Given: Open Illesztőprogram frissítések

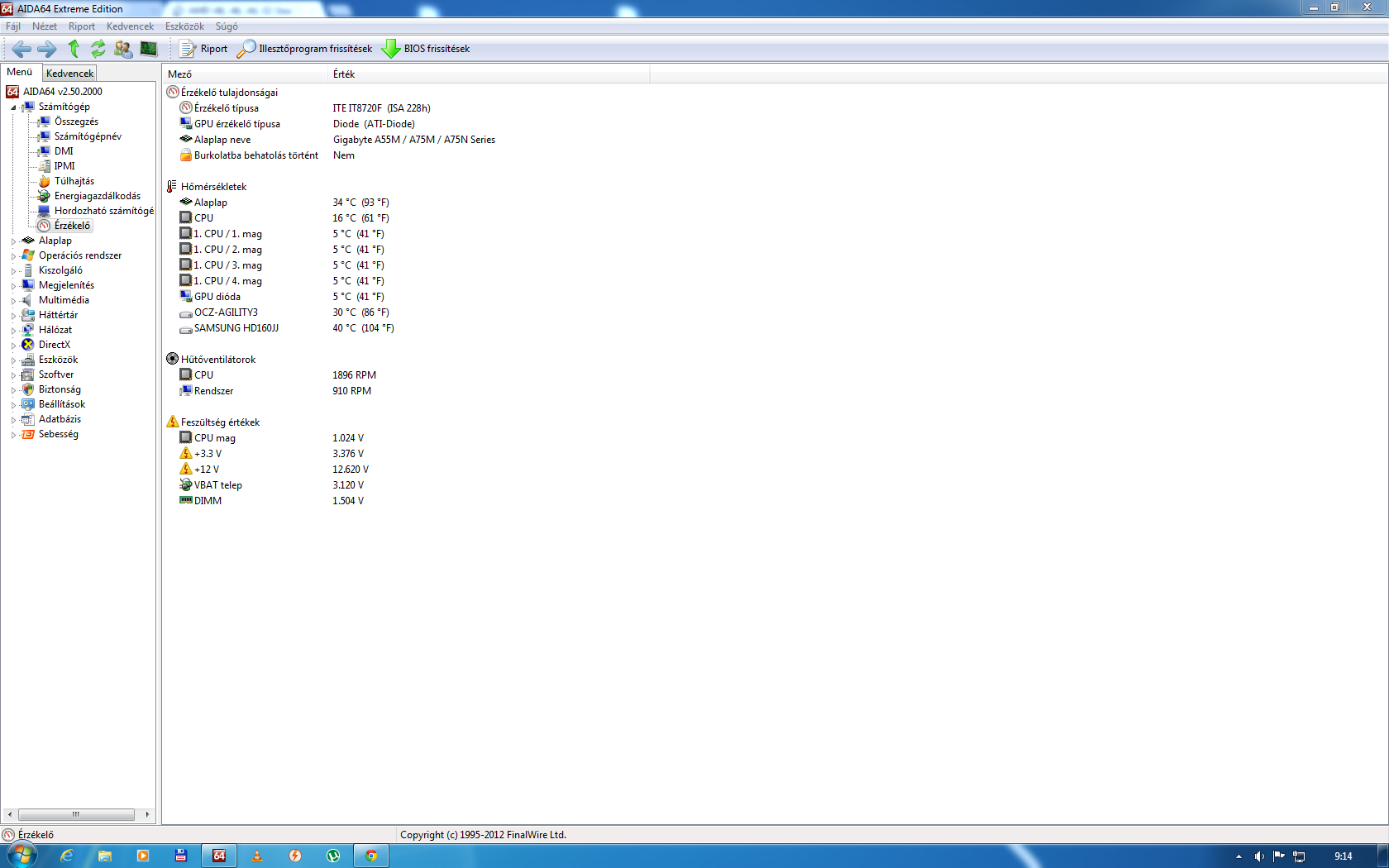Looking at the screenshot, I should (x=304, y=49).
